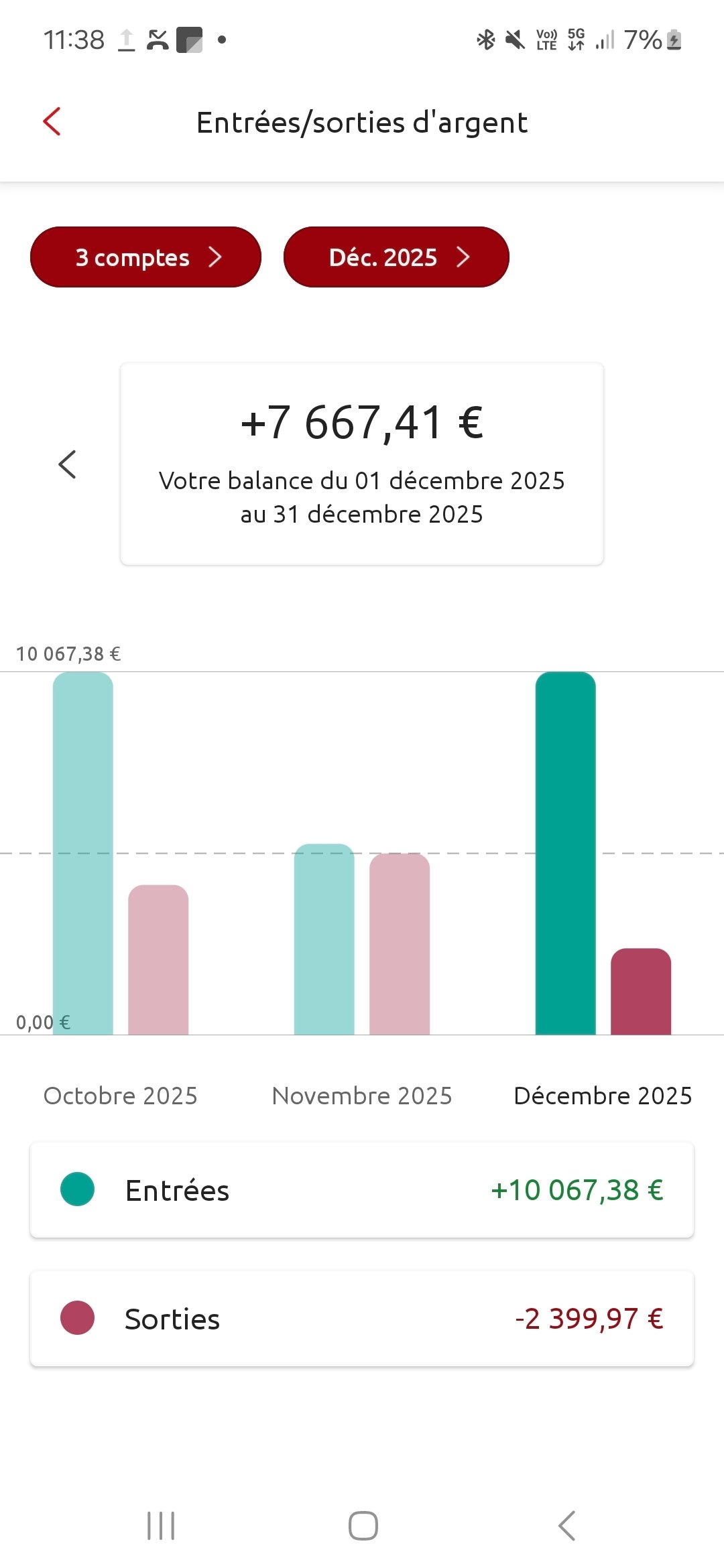Select Octobre 2025 month label
Screen dimensions: 724x1568
pos(121,1096)
